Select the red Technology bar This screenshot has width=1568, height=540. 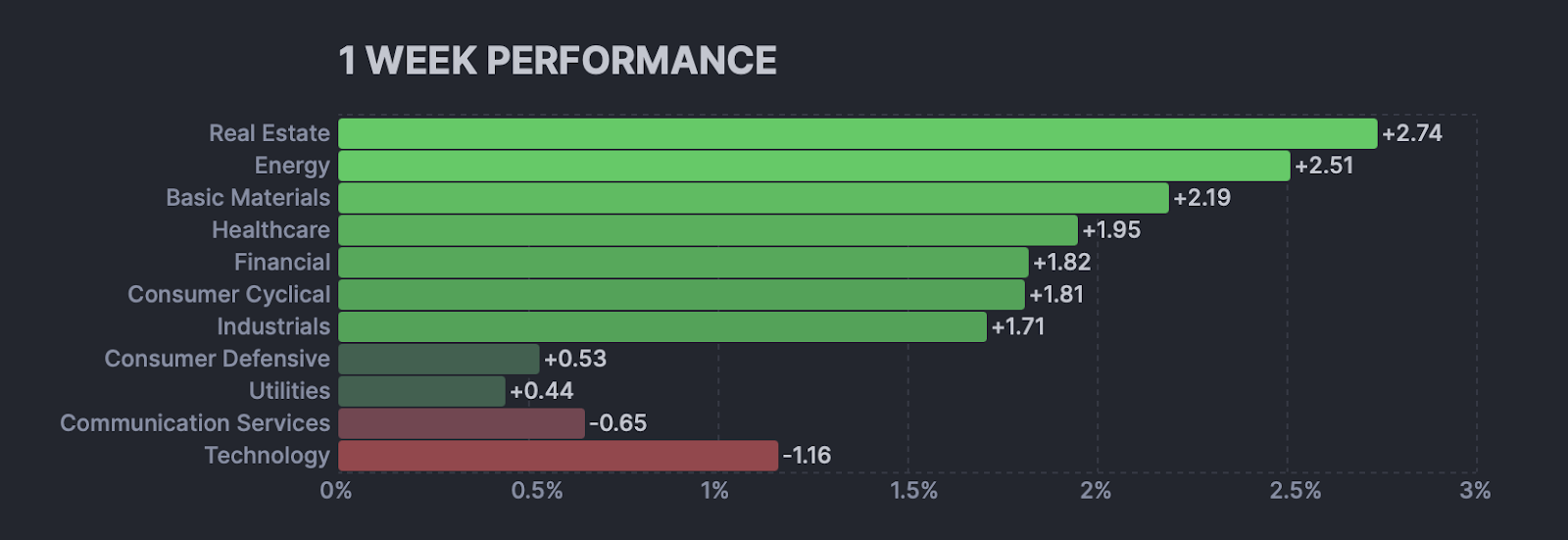tap(558, 456)
